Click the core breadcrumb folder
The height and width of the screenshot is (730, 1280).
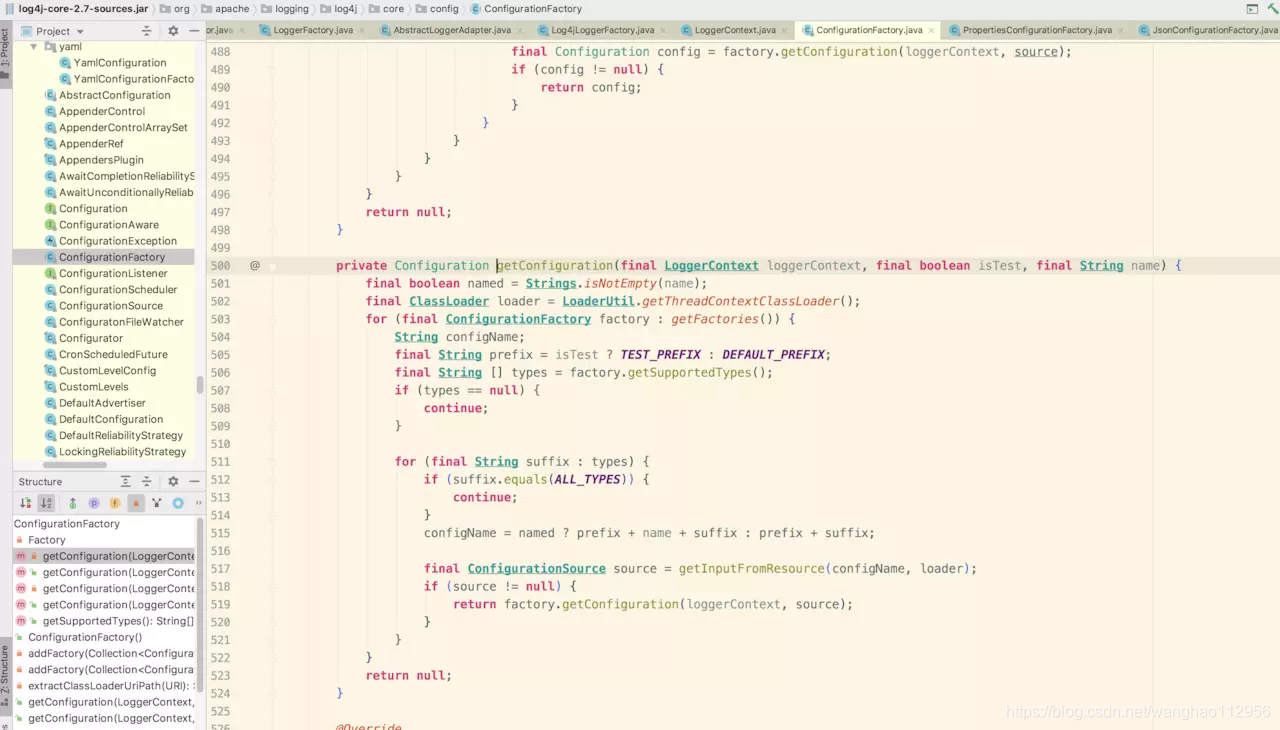coord(386,8)
